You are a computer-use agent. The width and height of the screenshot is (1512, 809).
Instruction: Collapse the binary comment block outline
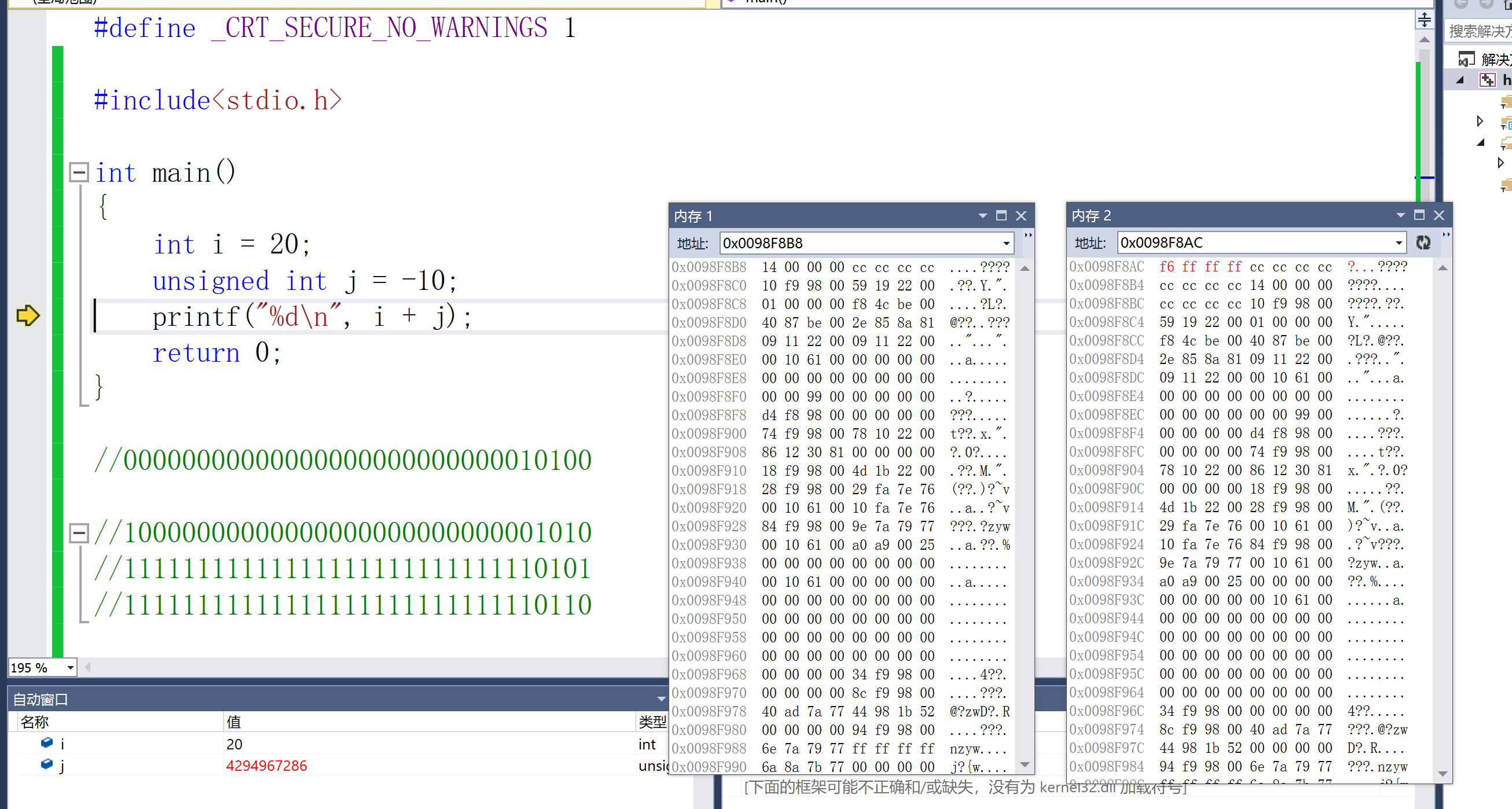tap(79, 533)
